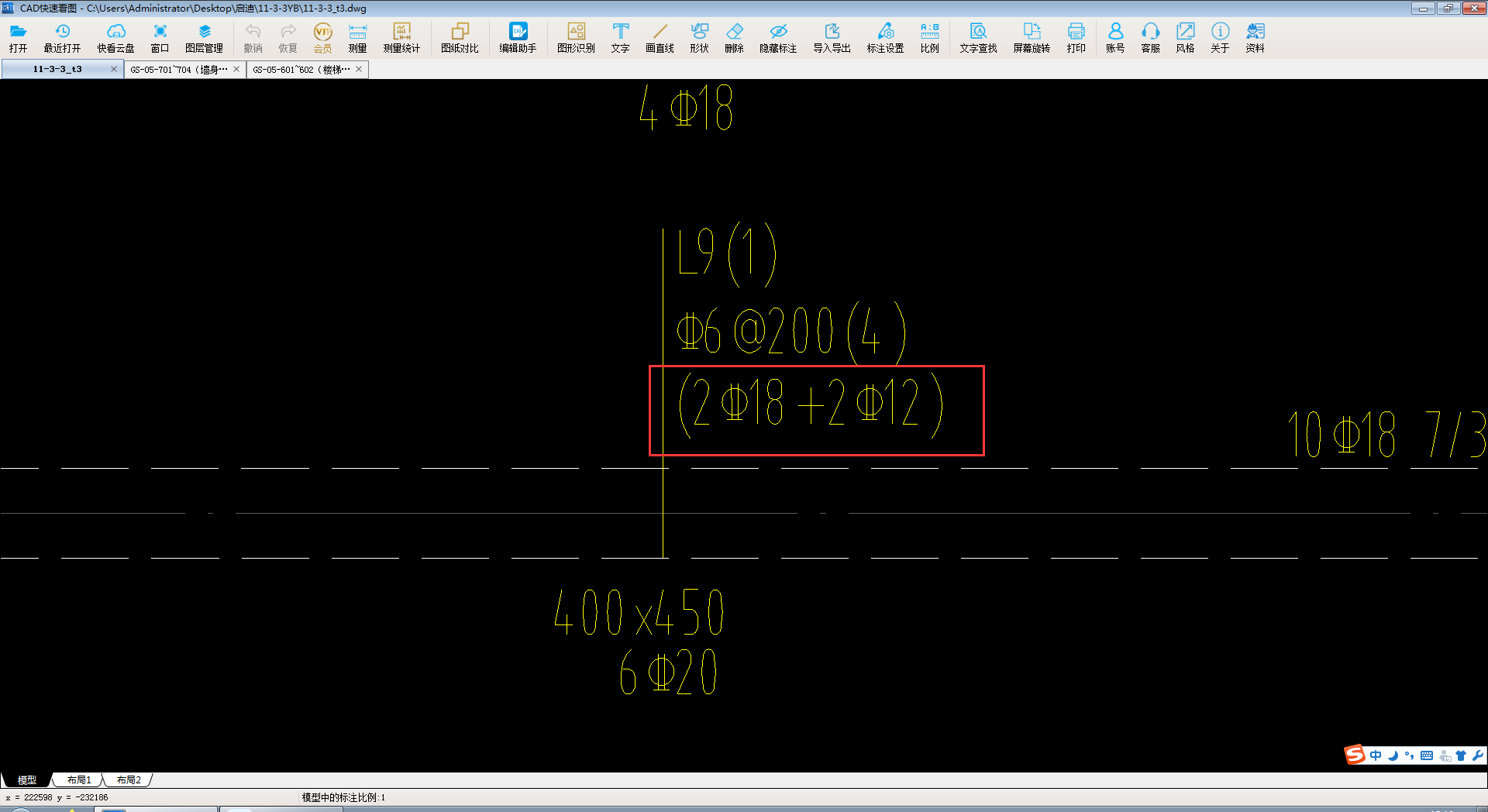Select the 窗口 zoom window tool
The image size is (1488, 812).
[x=160, y=37]
